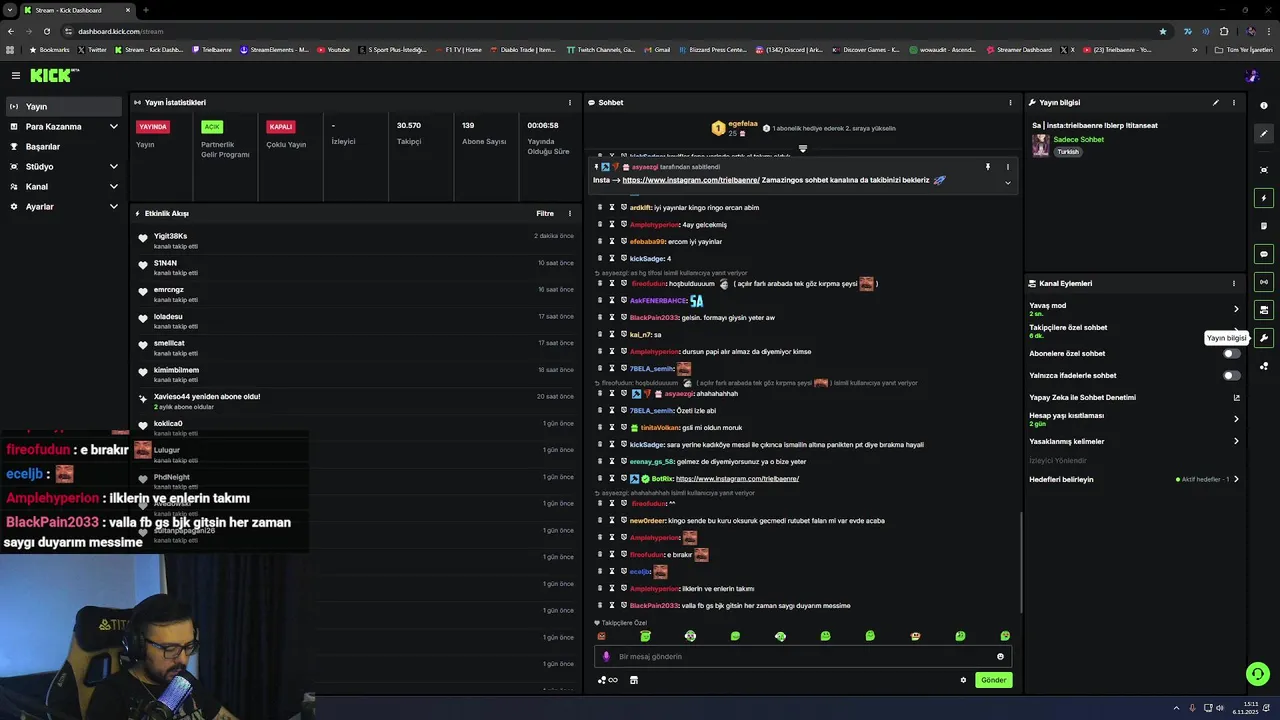Image resolution: width=1280 pixels, height=720 pixels.
Task: Open Yayın İstatistikleri three-dot menu
Action: [570, 102]
